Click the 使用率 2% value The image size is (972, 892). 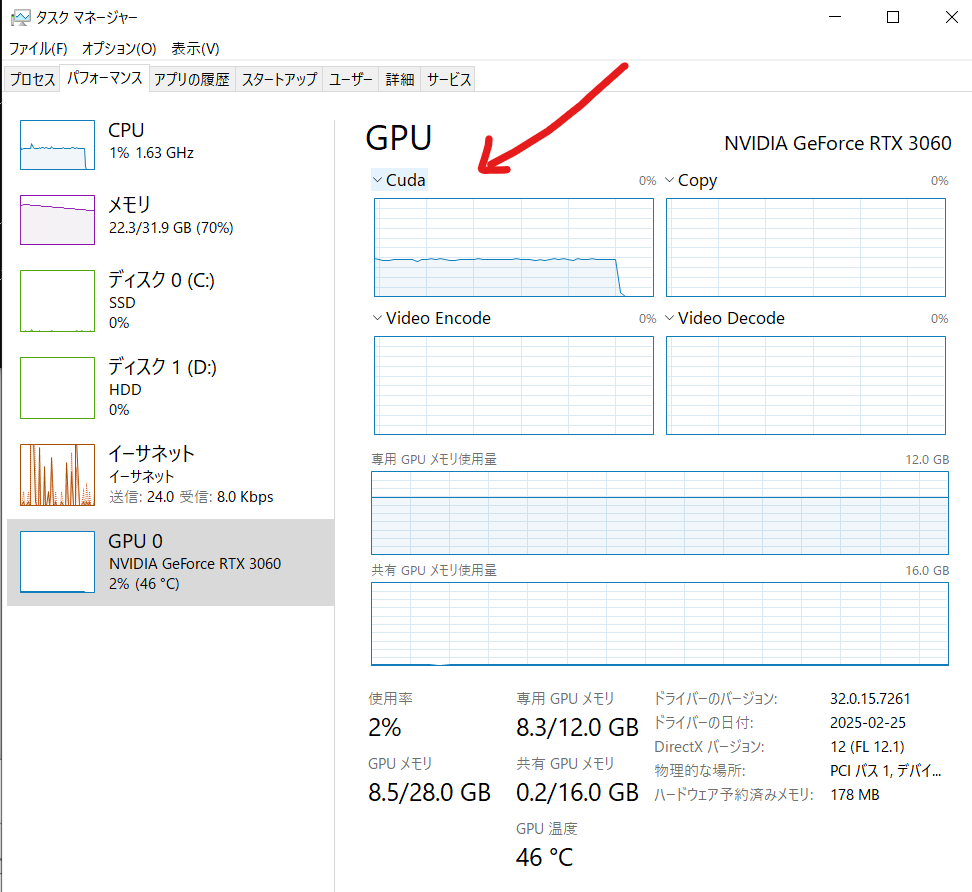pyautogui.click(x=384, y=728)
